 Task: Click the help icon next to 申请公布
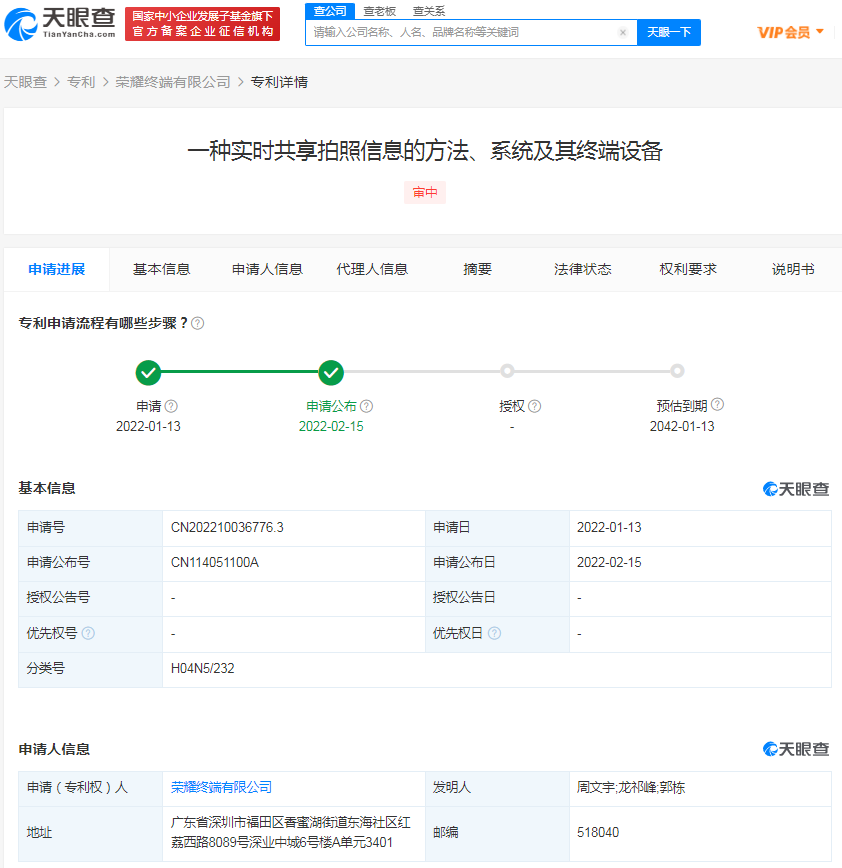(367, 406)
